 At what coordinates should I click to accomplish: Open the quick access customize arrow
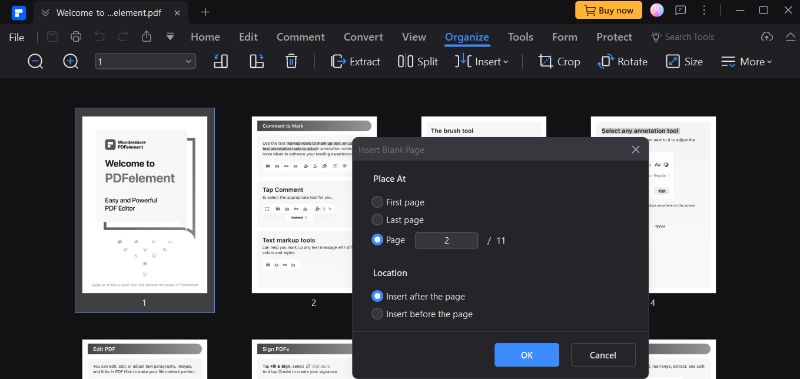(170, 37)
